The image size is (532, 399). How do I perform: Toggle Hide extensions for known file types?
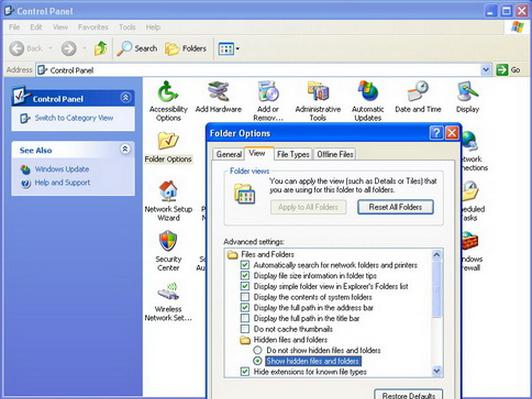(245, 372)
